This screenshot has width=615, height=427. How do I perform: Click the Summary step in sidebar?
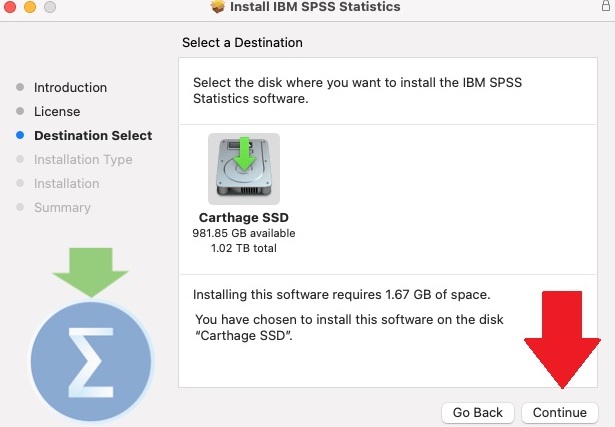62,207
